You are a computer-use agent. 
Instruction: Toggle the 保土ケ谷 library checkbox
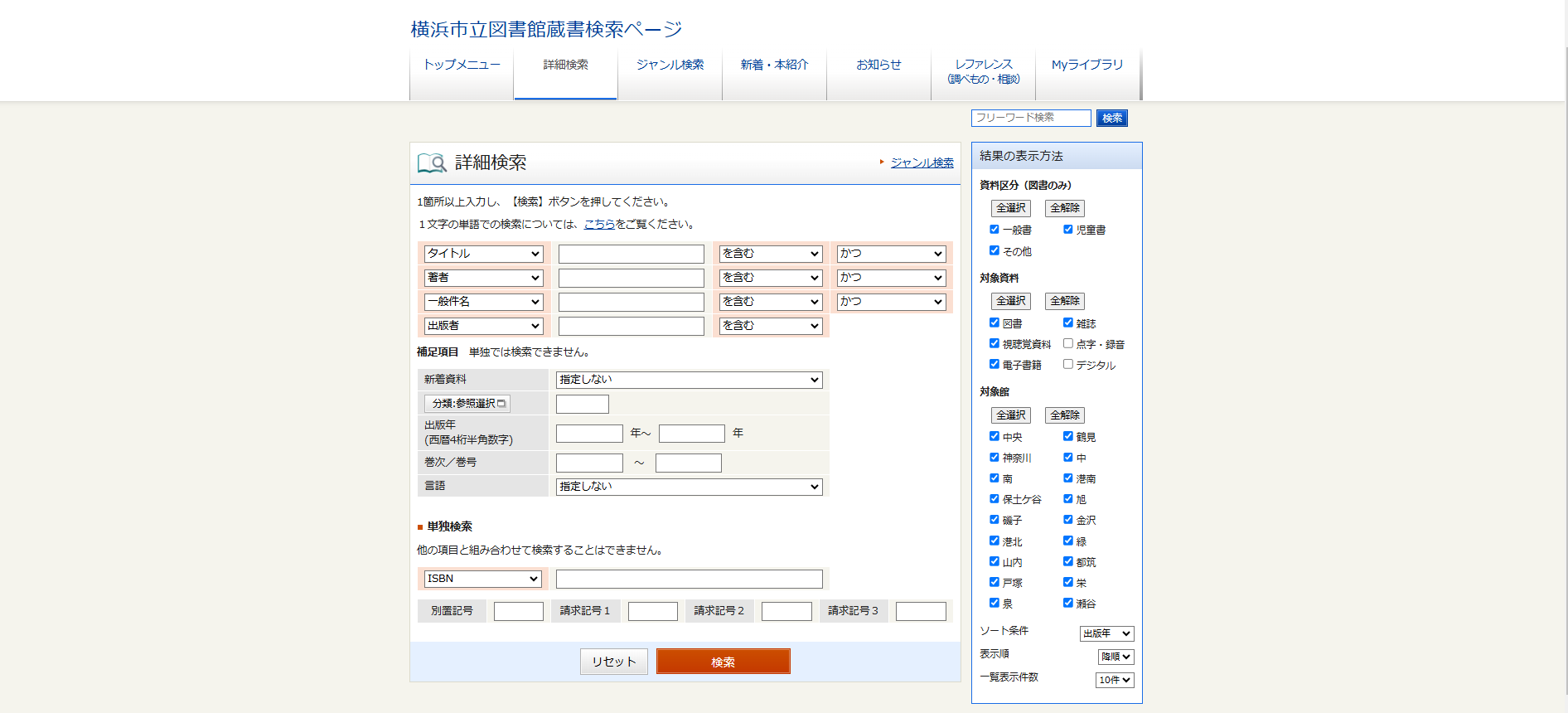coord(995,499)
